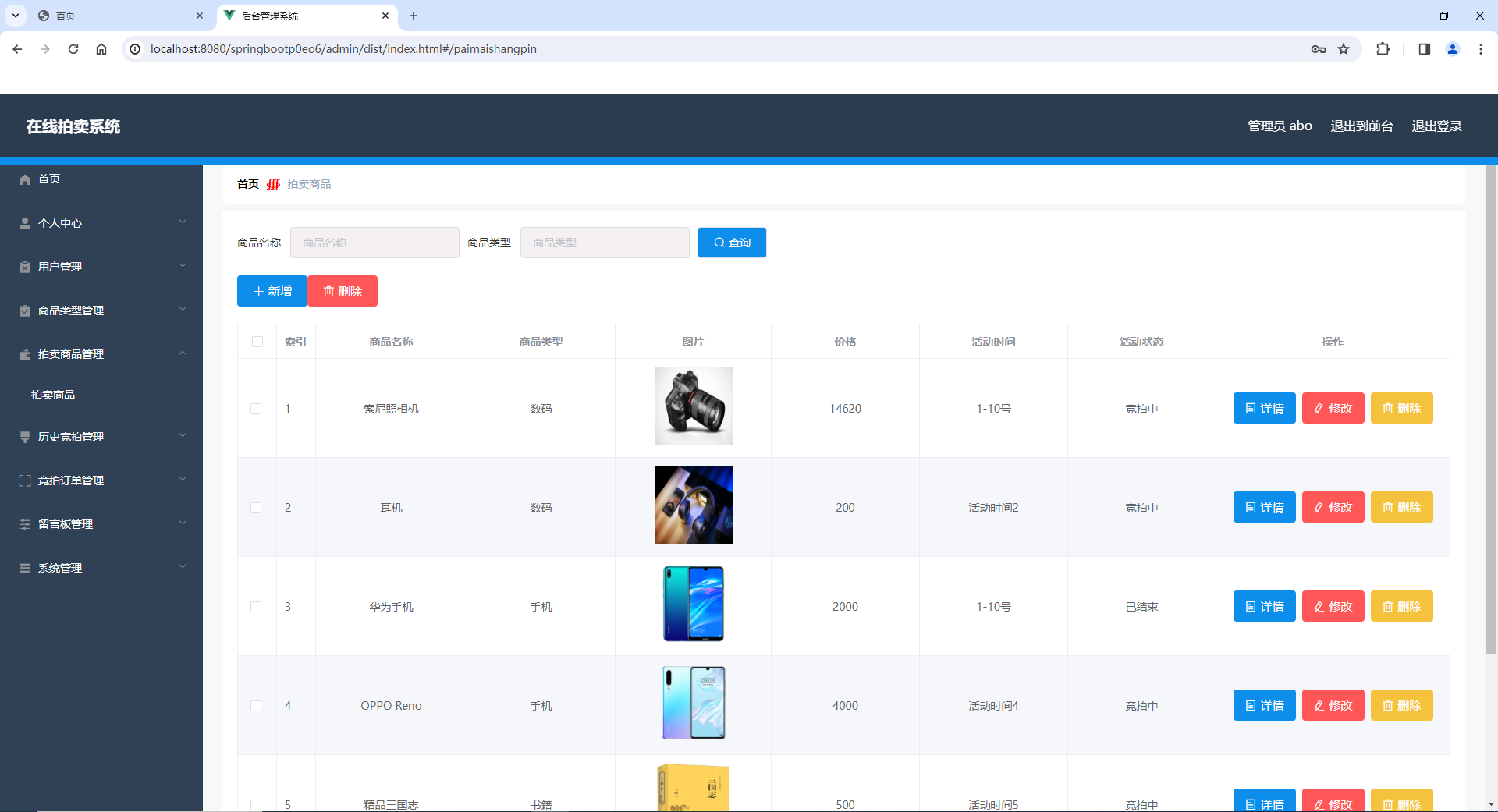Image resolution: width=1498 pixels, height=812 pixels.
Task: Click the 用户管理 clipboard icon
Action: coord(25,267)
